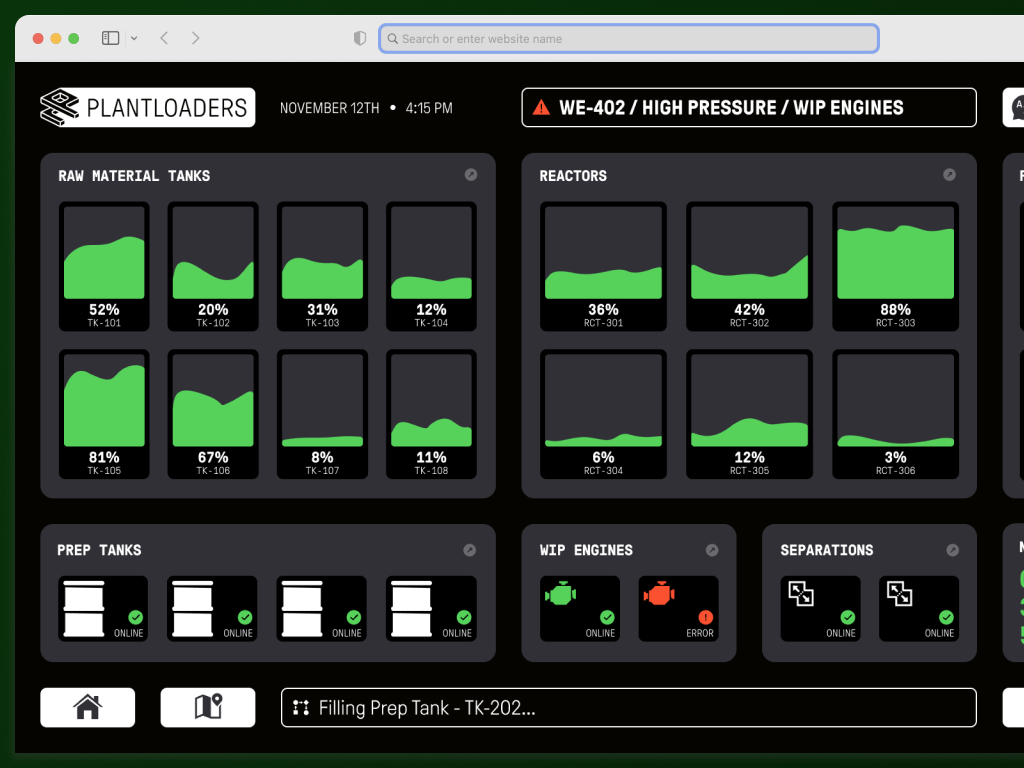Image resolution: width=1024 pixels, height=768 pixels.
Task: Select the first Prep Tank barrel icon
Action: [x=84, y=608]
